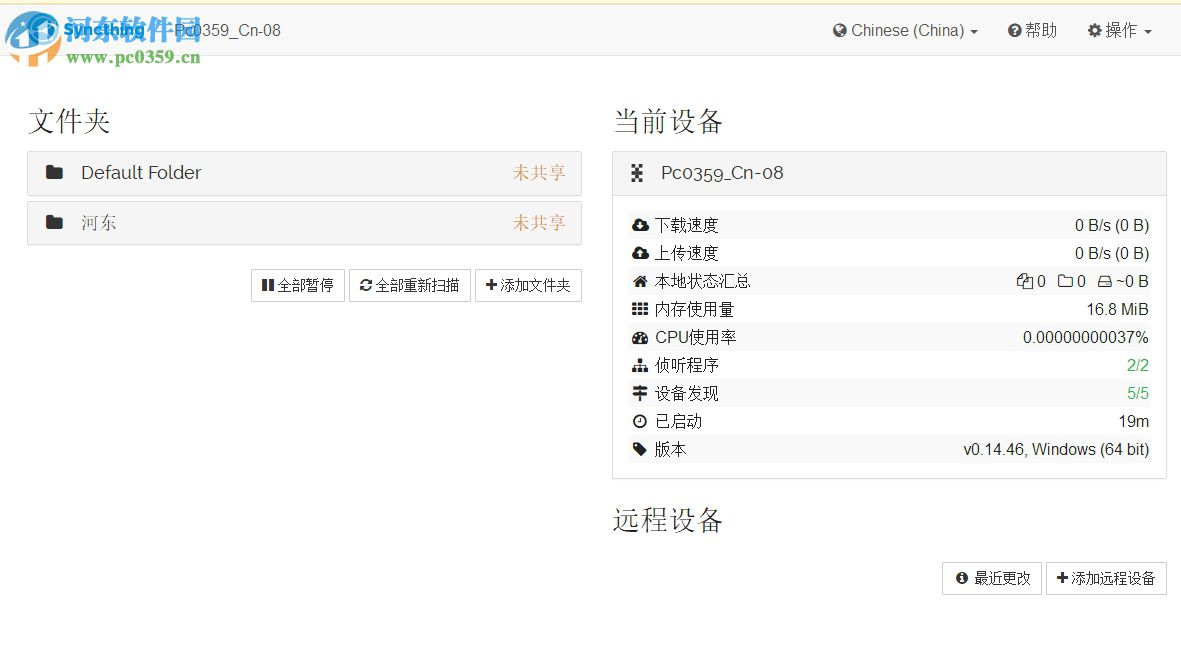
Task: Click the 添加文件夹 add folder button
Action: point(528,285)
